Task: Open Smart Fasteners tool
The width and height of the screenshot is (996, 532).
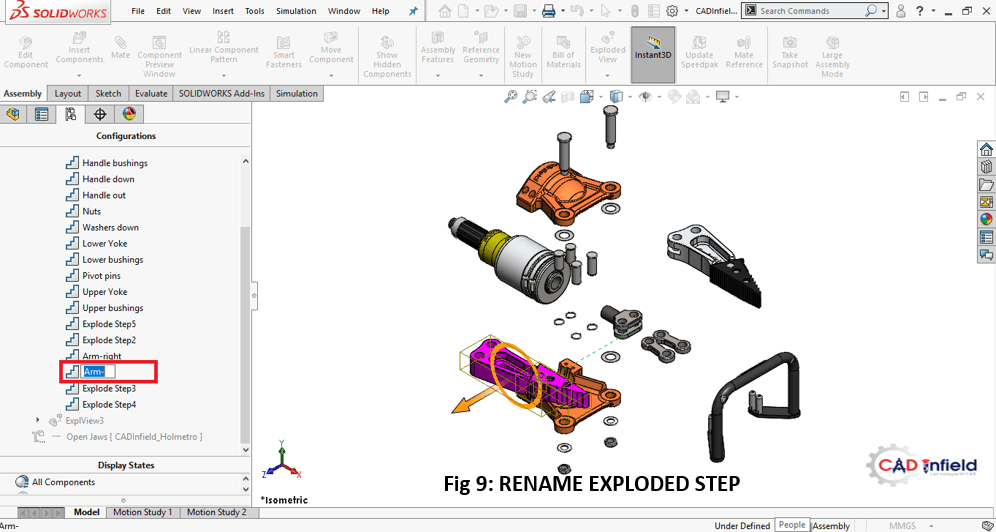Action: click(283, 53)
